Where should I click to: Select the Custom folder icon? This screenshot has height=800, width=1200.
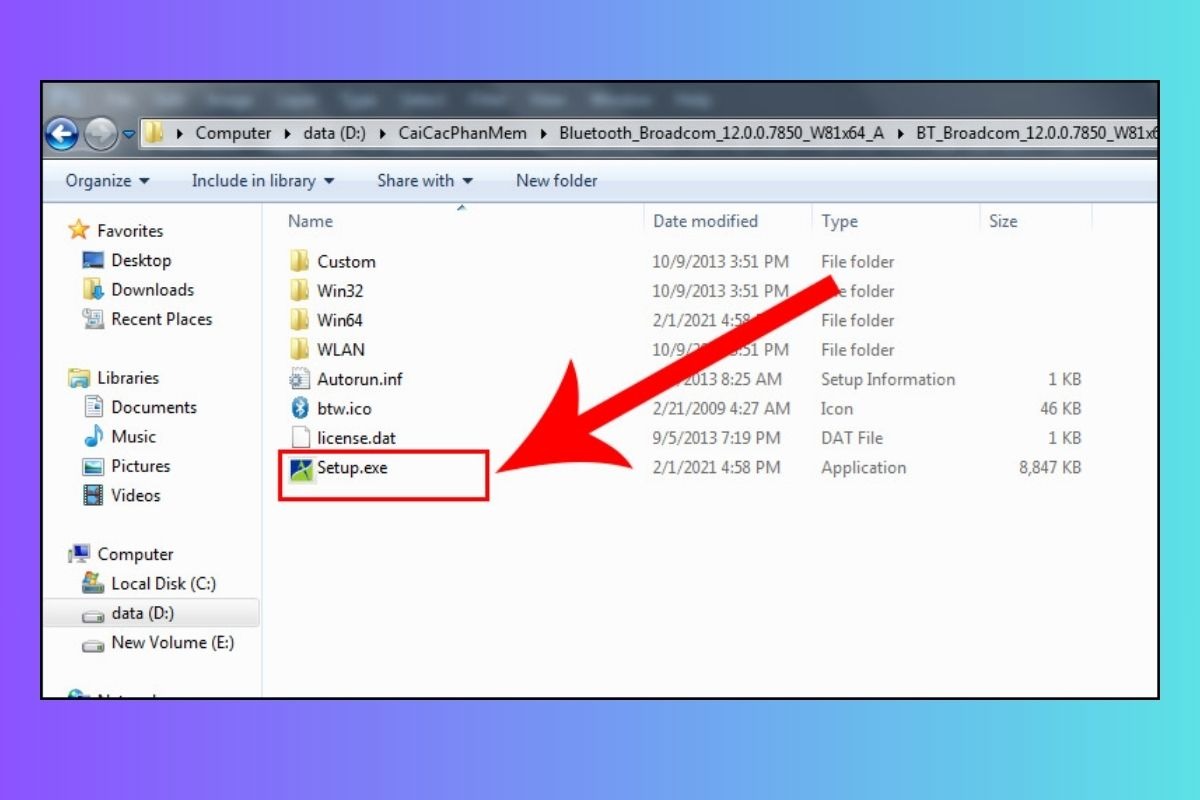click(299, 262)
